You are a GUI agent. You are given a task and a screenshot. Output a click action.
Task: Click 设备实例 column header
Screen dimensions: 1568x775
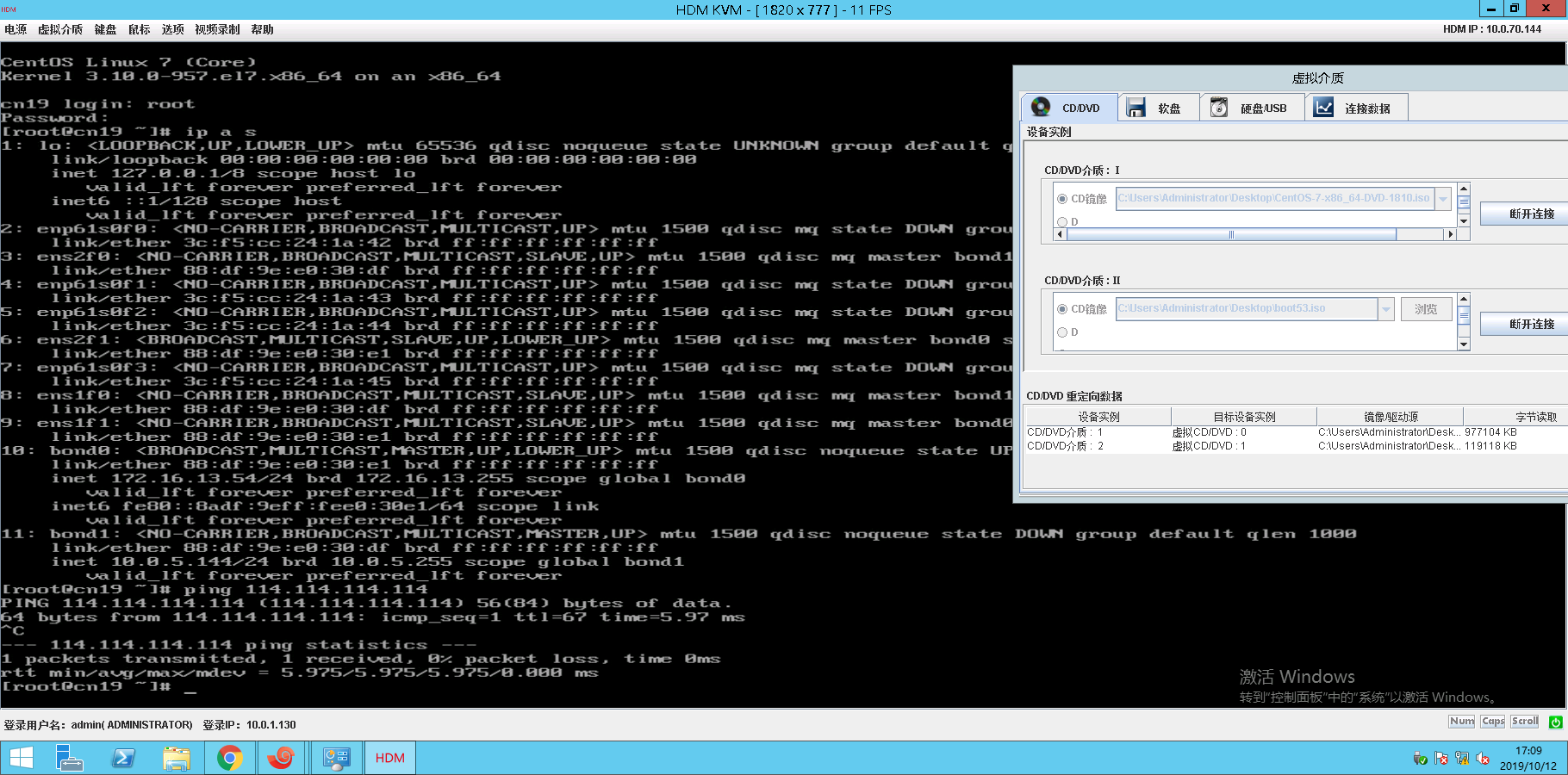(x=1098, y=417)
